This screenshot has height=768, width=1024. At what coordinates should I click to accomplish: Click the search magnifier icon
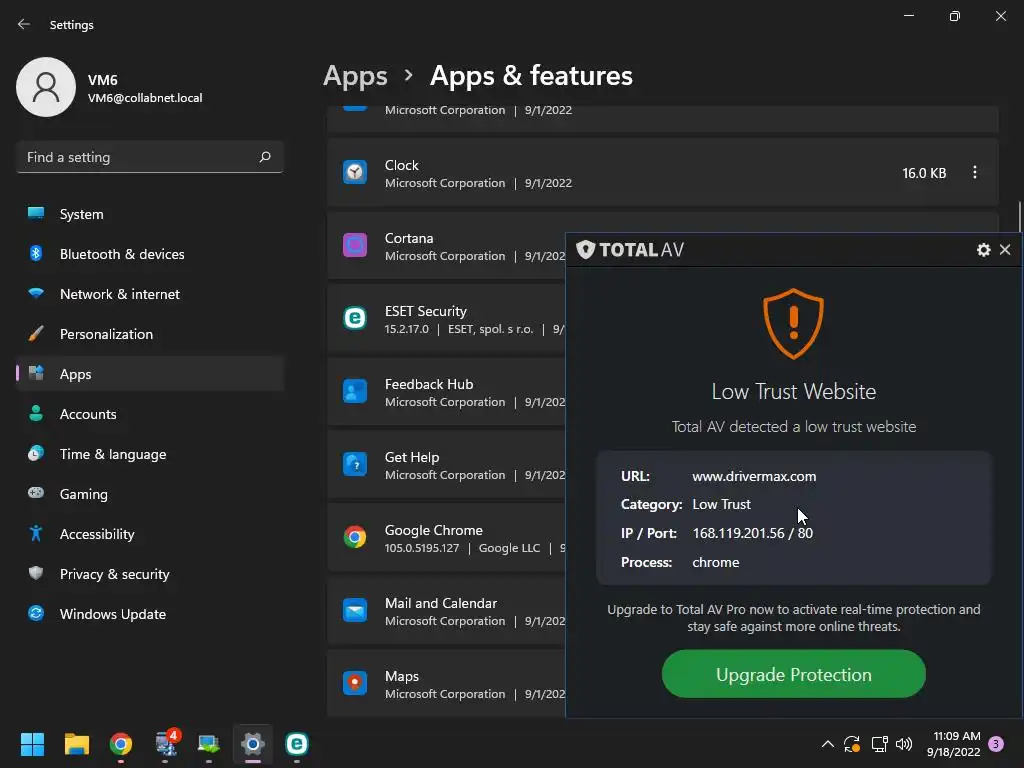click(264, 157)
